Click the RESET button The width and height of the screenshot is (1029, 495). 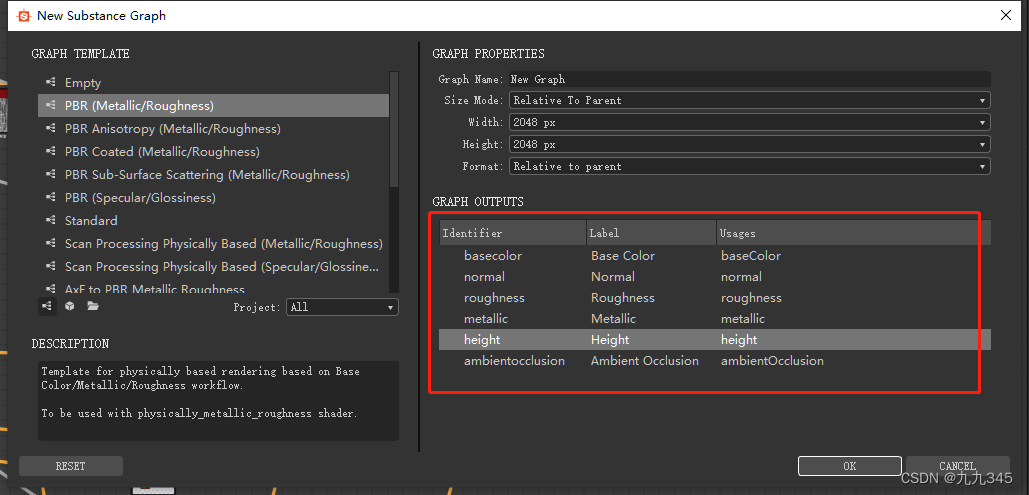point(71,466)
